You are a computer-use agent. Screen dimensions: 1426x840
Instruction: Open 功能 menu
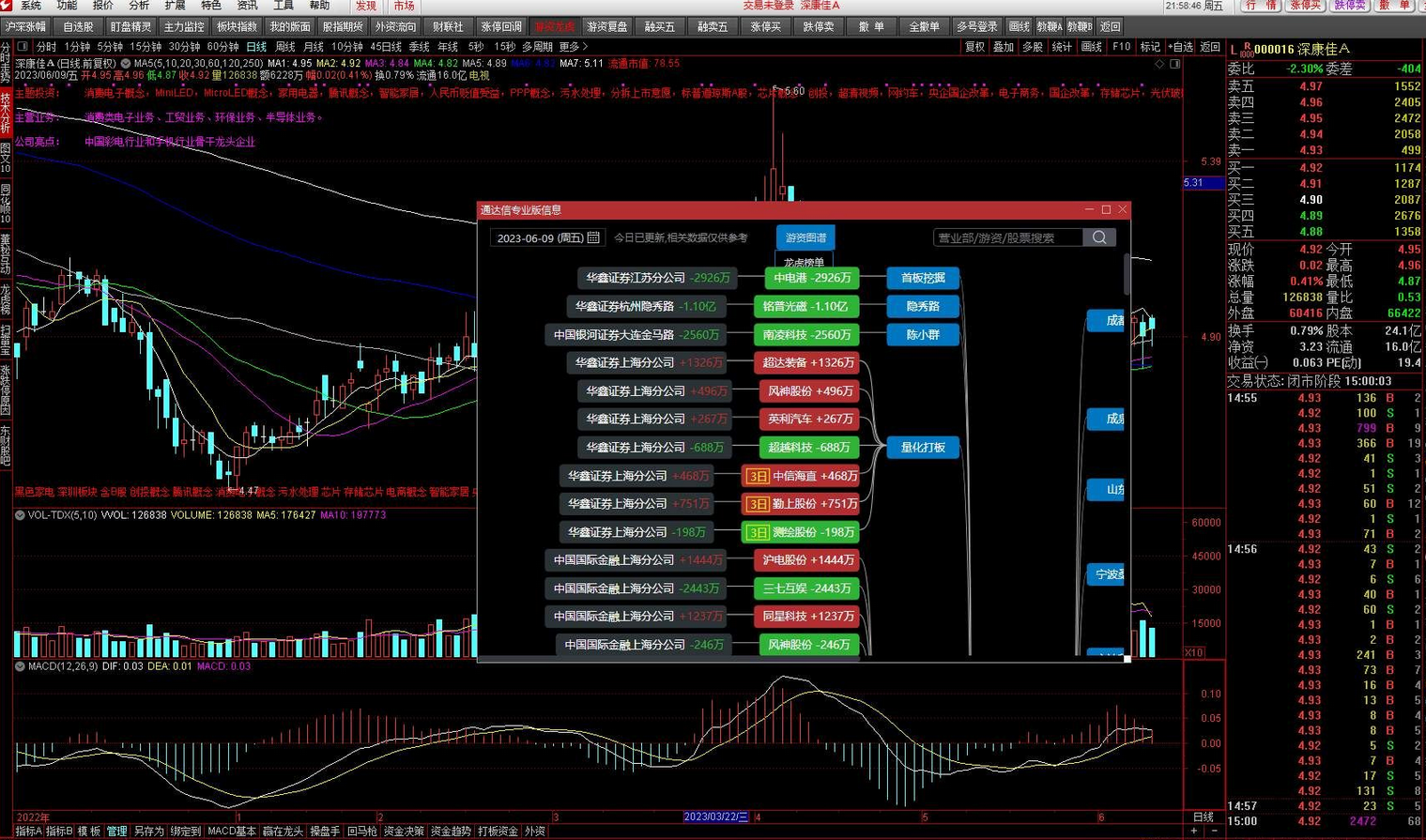(67, 6)
